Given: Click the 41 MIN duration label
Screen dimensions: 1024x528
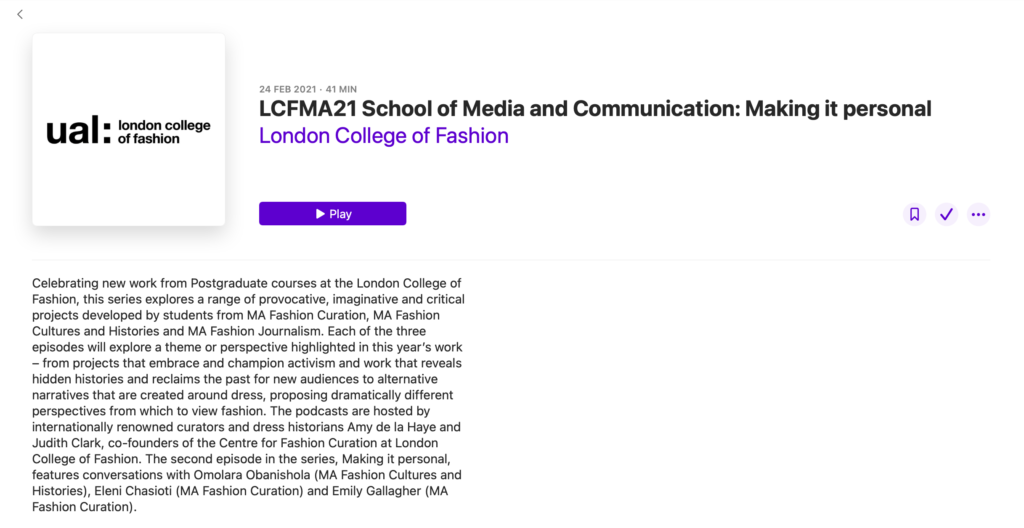Looking at the screenshot, I should pos(341,89).
